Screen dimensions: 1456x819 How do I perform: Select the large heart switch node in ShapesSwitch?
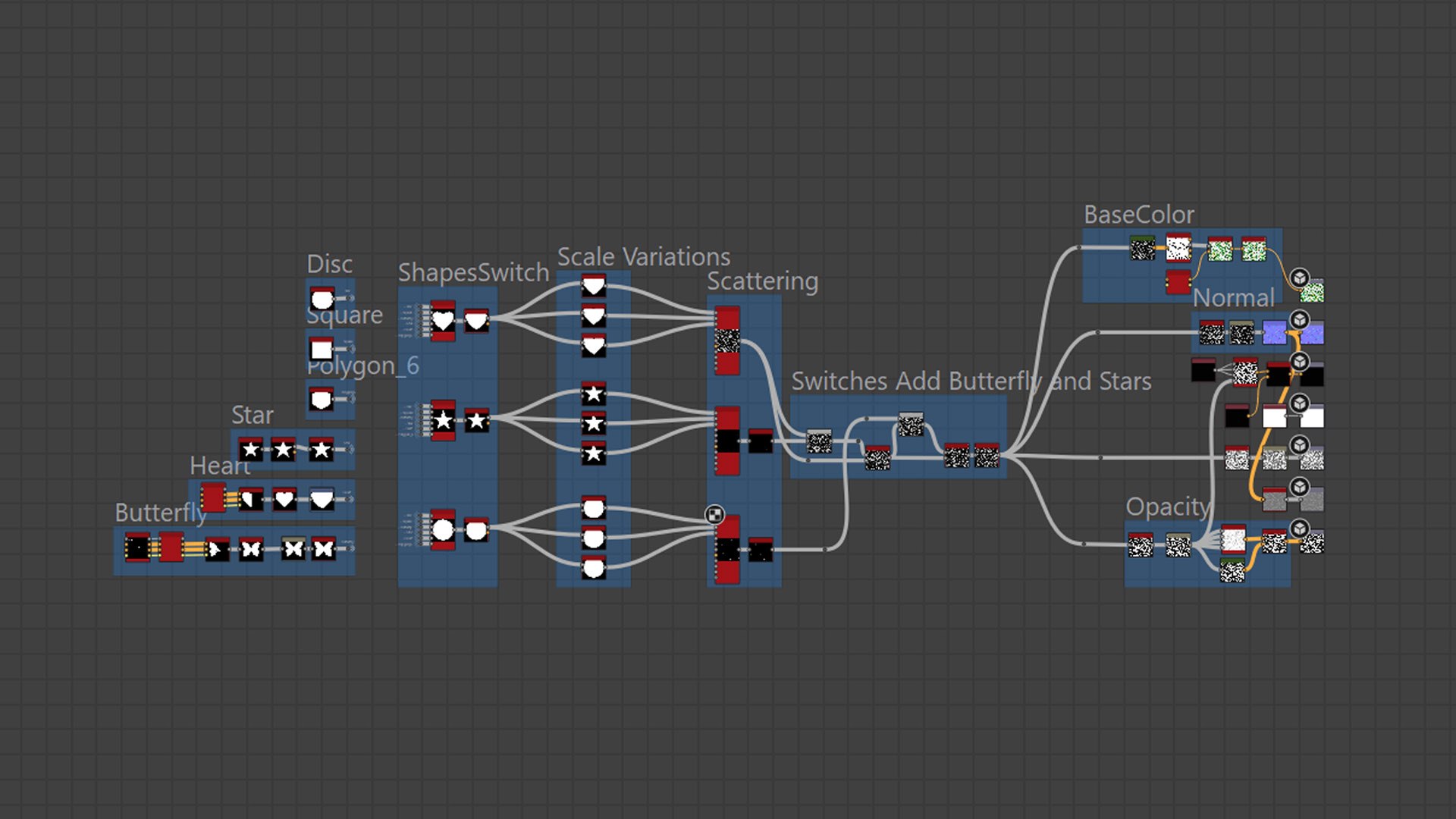click(x=443, y=321)
